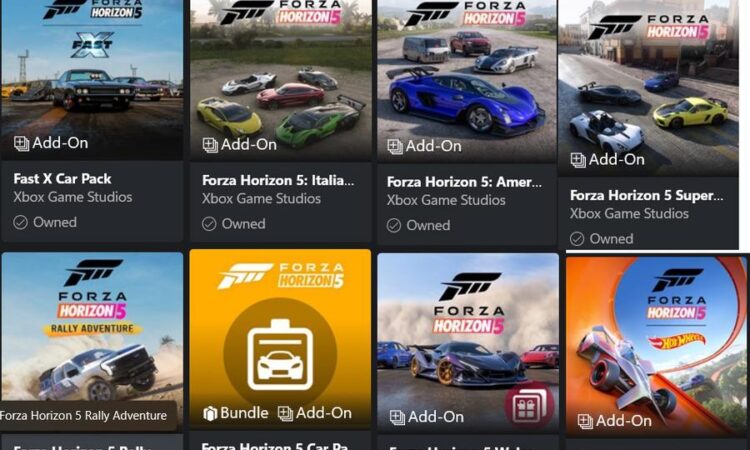Open the Forza Horizon 5: Amer... title
The width and height of the screenshot is (750, 450).
tap(464, 182)
